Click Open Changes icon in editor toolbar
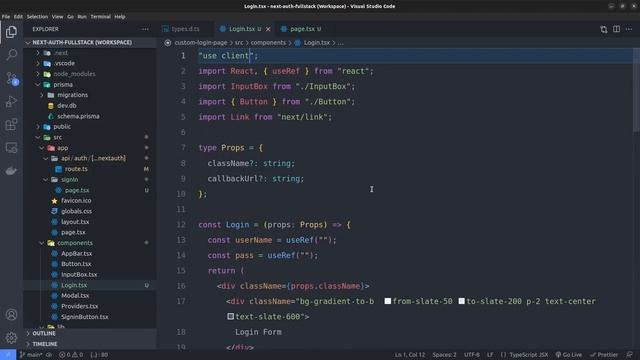Viewport: 640px width, 360px height. coord(604,29)
